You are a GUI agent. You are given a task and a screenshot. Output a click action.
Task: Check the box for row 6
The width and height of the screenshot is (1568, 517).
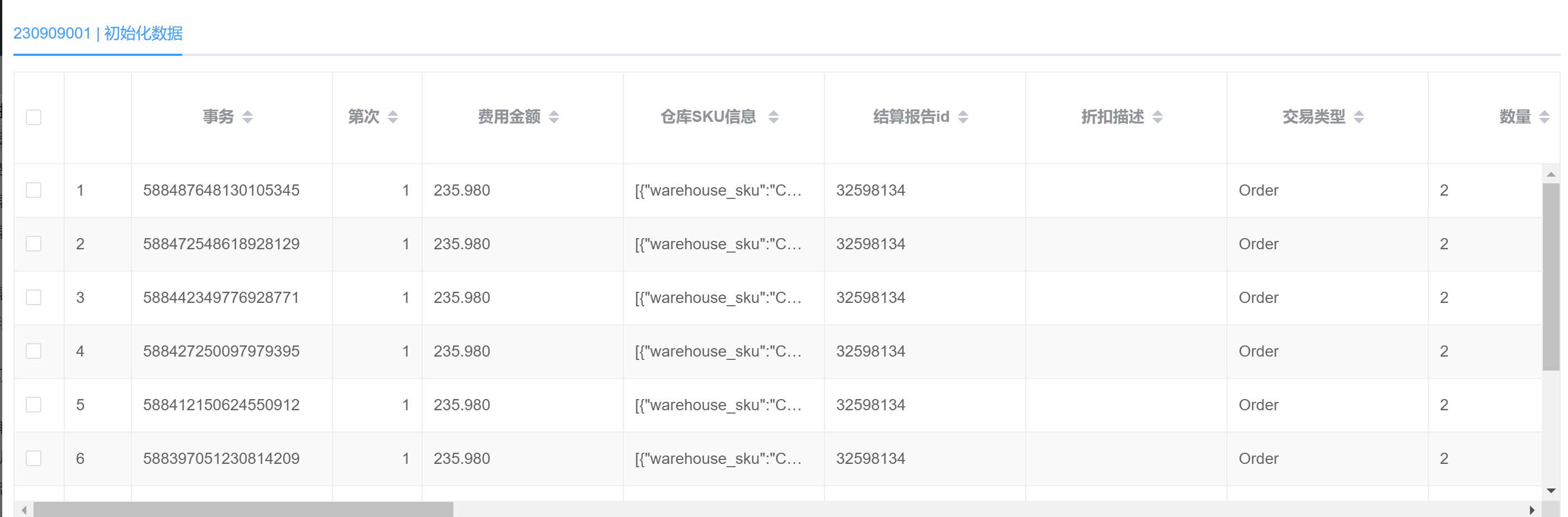(x=34, y=458)
